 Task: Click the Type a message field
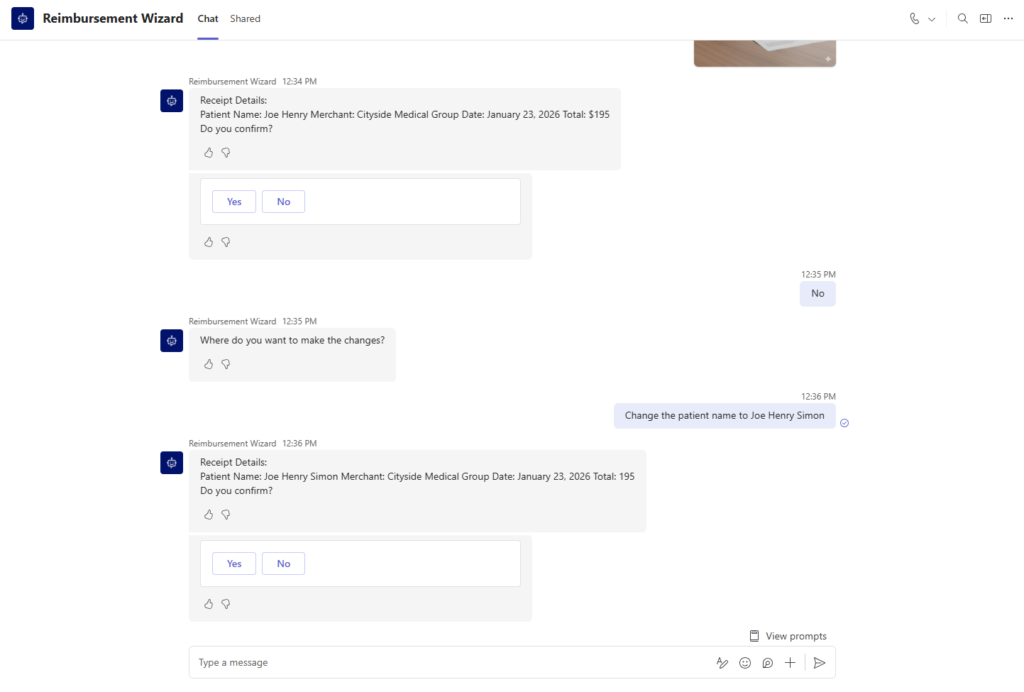(451, 663)
